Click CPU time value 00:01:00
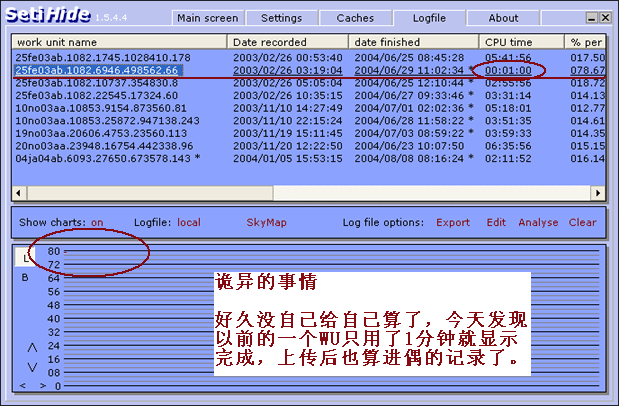 click(508, 70)
